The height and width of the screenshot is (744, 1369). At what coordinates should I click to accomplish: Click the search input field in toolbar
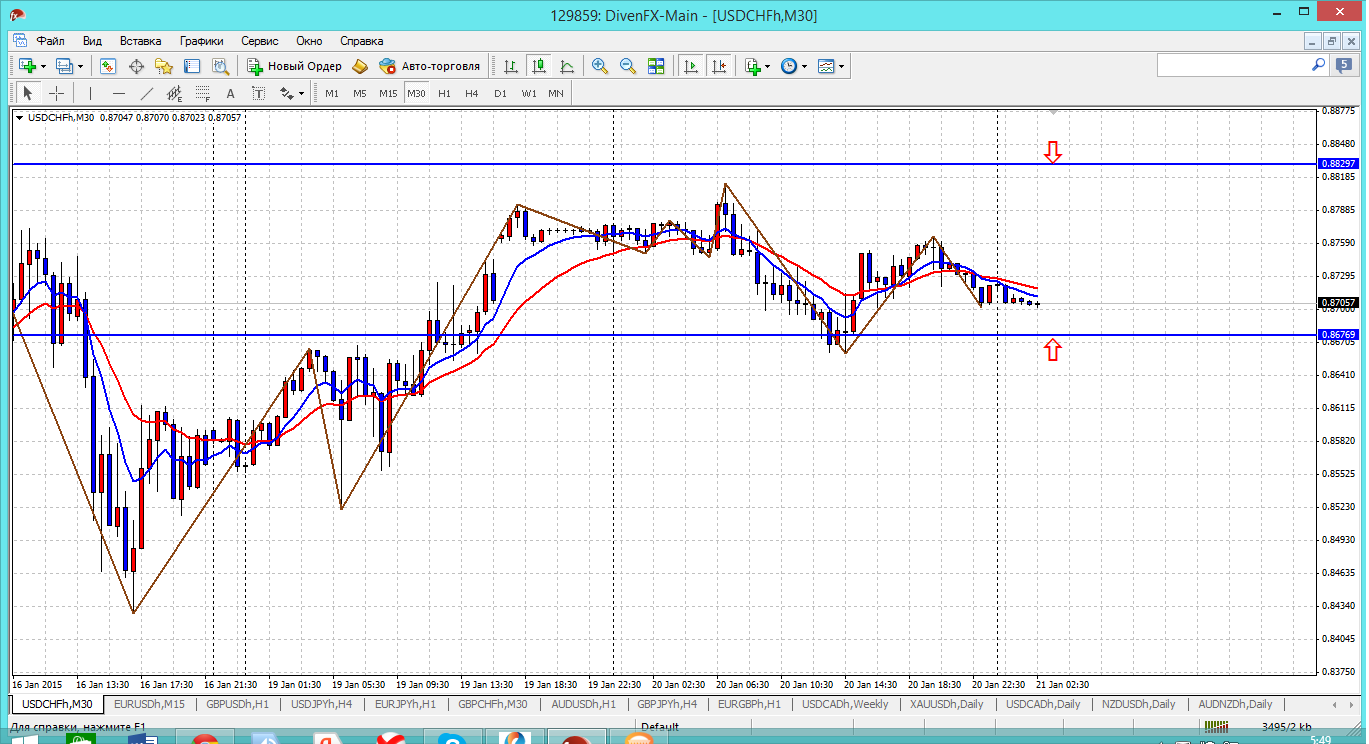(1233, 65)
